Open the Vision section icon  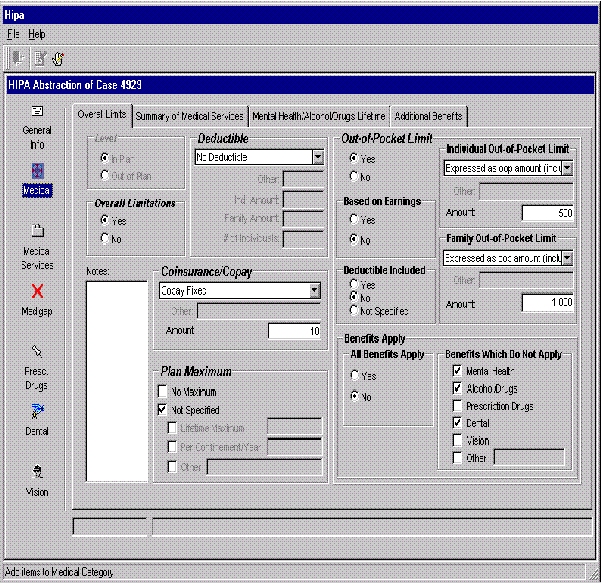(37, 471)
